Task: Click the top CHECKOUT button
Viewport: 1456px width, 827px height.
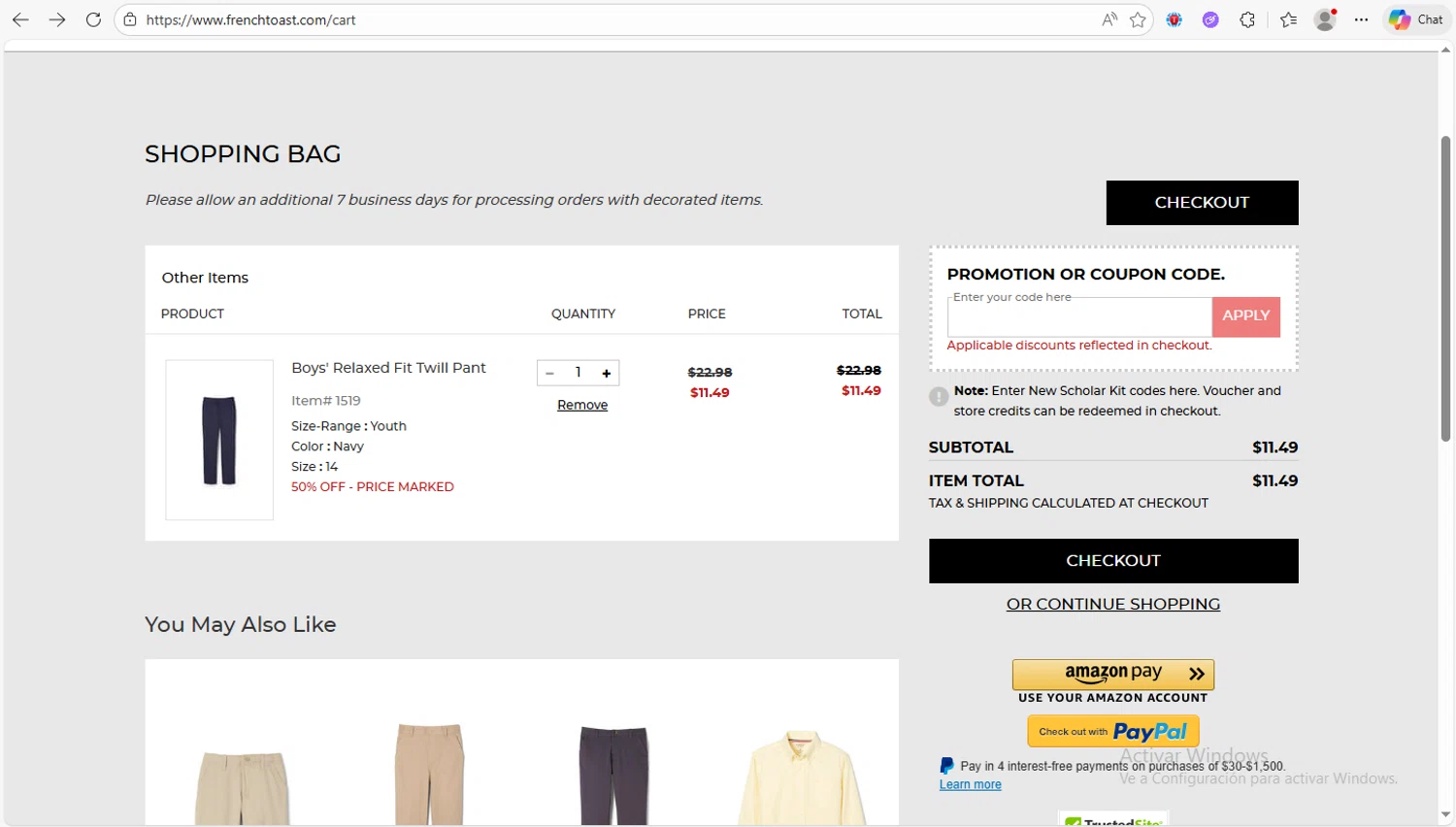Action: click(x=1202, y=203)
